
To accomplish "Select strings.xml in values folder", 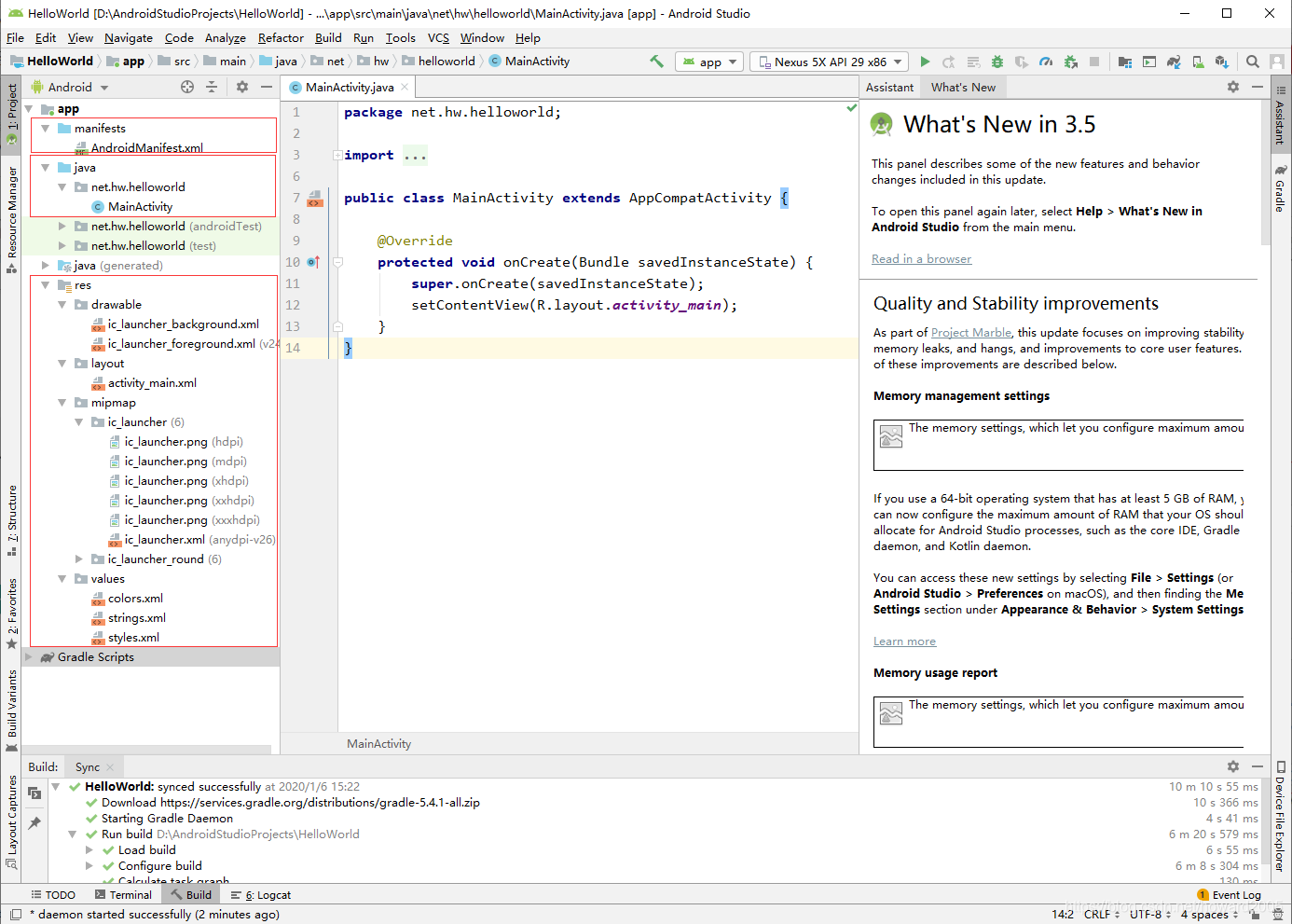I will click(x=136, y=618).
